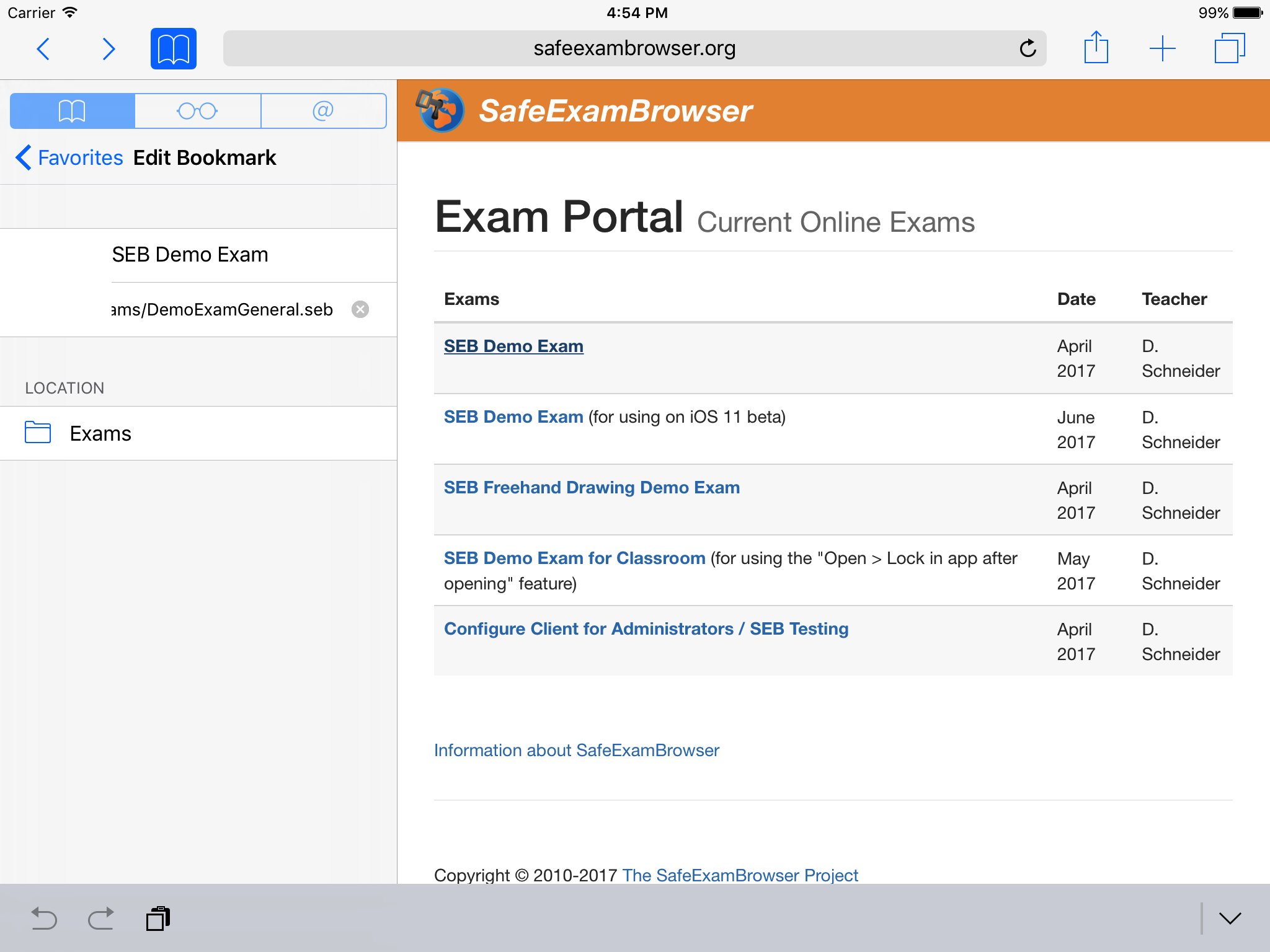Reload the page with refresh icon
The height and width of the screenshot is (952, 1270).
point(1028,48)
